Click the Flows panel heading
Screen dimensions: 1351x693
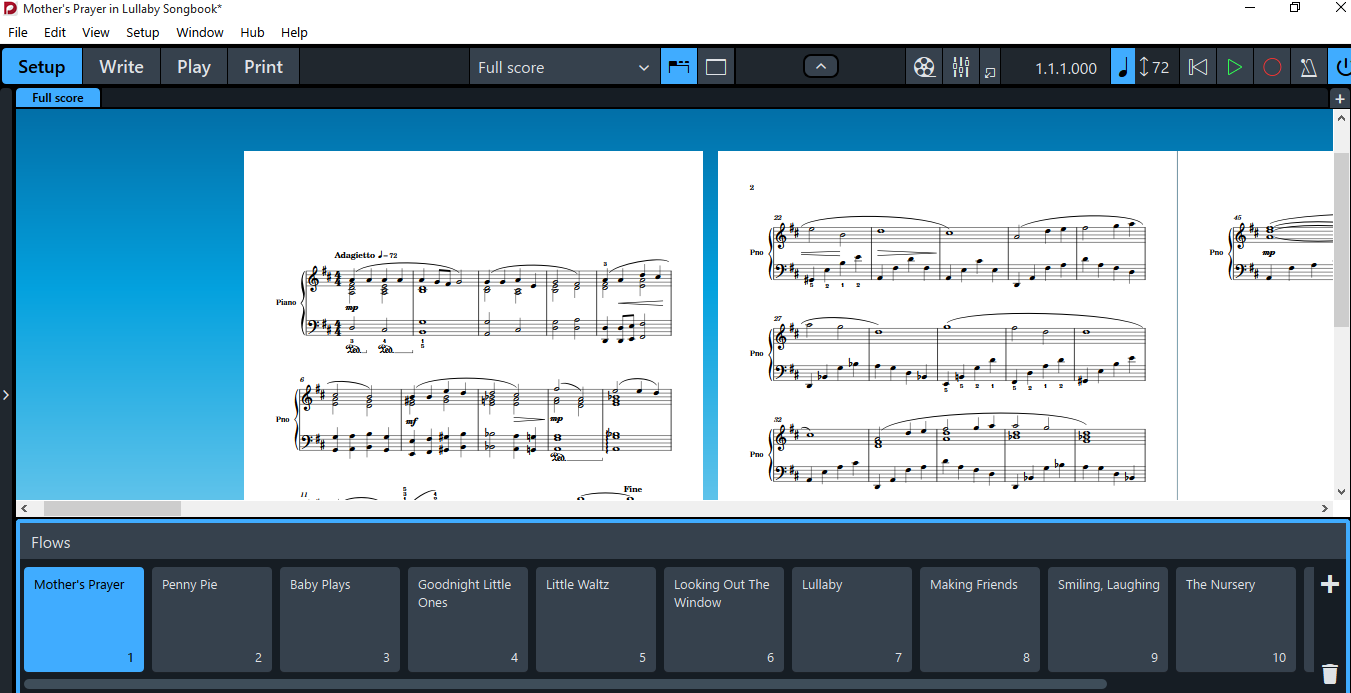(x=51, y=542)
